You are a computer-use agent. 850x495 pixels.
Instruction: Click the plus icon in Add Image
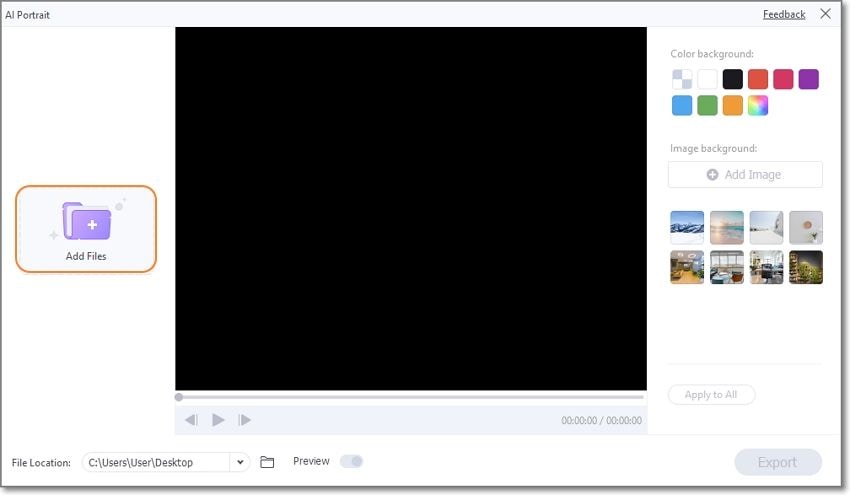click(712, 175)
